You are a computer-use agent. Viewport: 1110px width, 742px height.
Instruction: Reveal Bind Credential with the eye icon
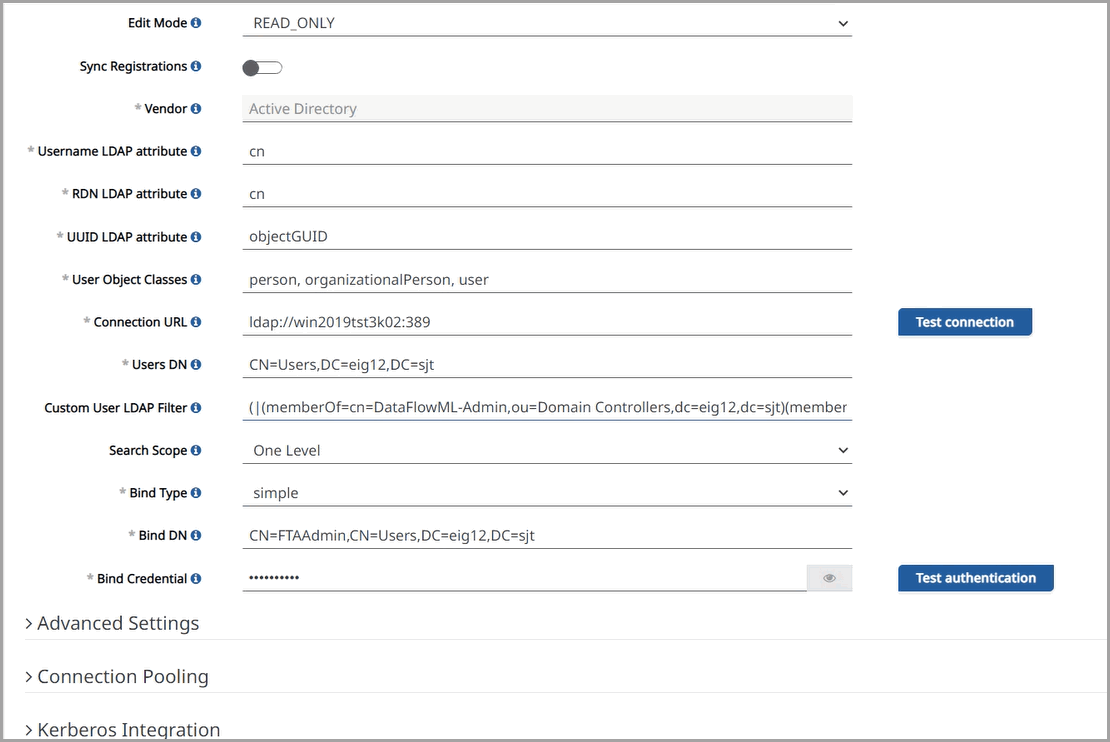click(x=829, y=578)
